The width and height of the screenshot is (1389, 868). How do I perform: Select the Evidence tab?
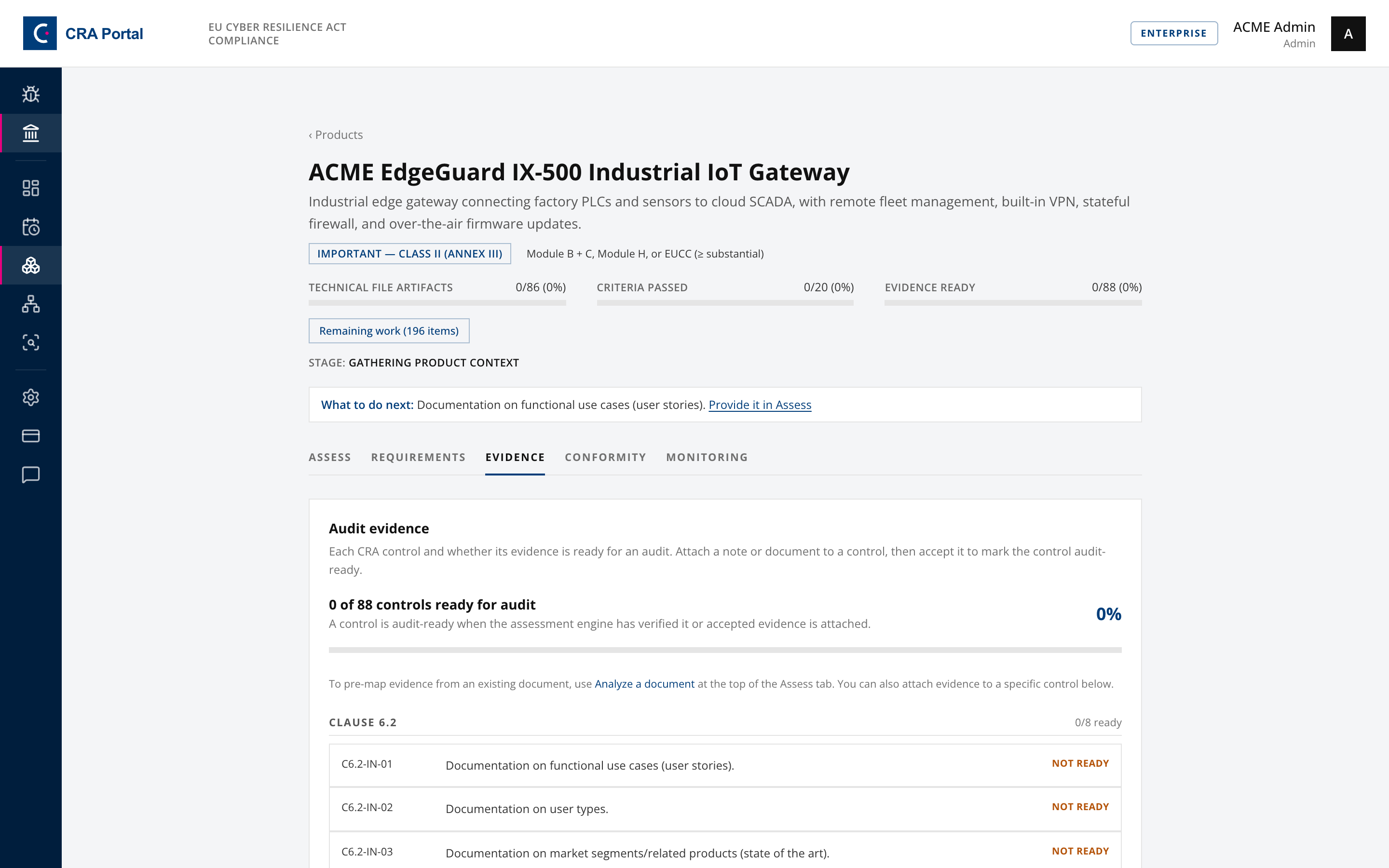(x=515, y=457)
